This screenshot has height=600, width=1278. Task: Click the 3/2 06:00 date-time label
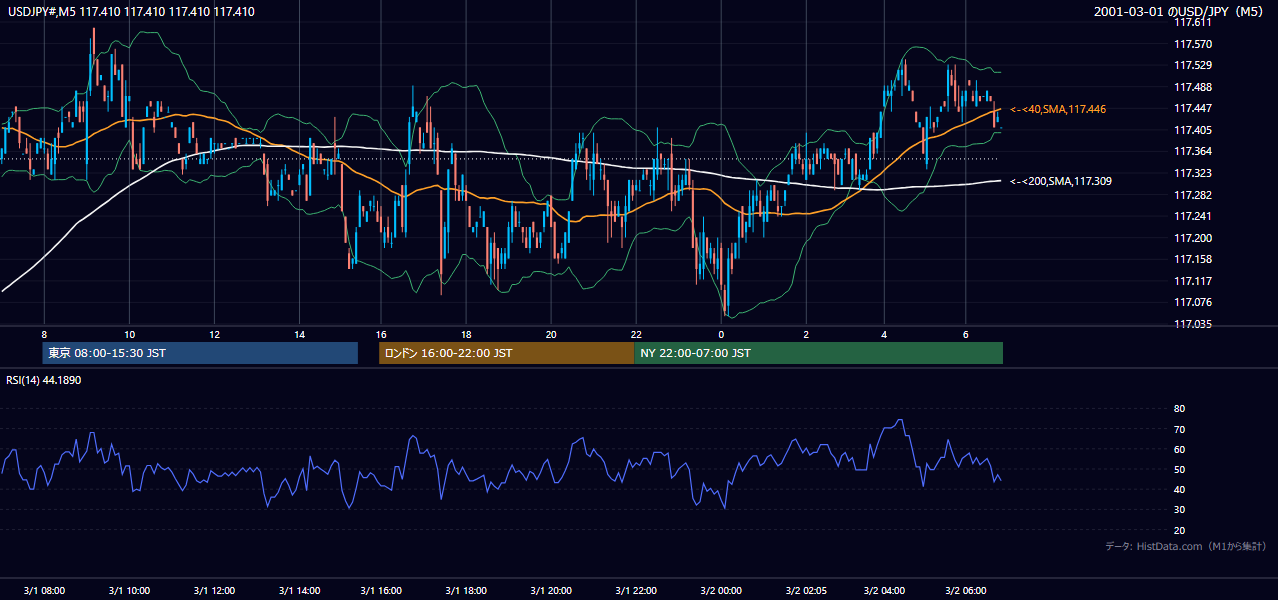[966, 591]
